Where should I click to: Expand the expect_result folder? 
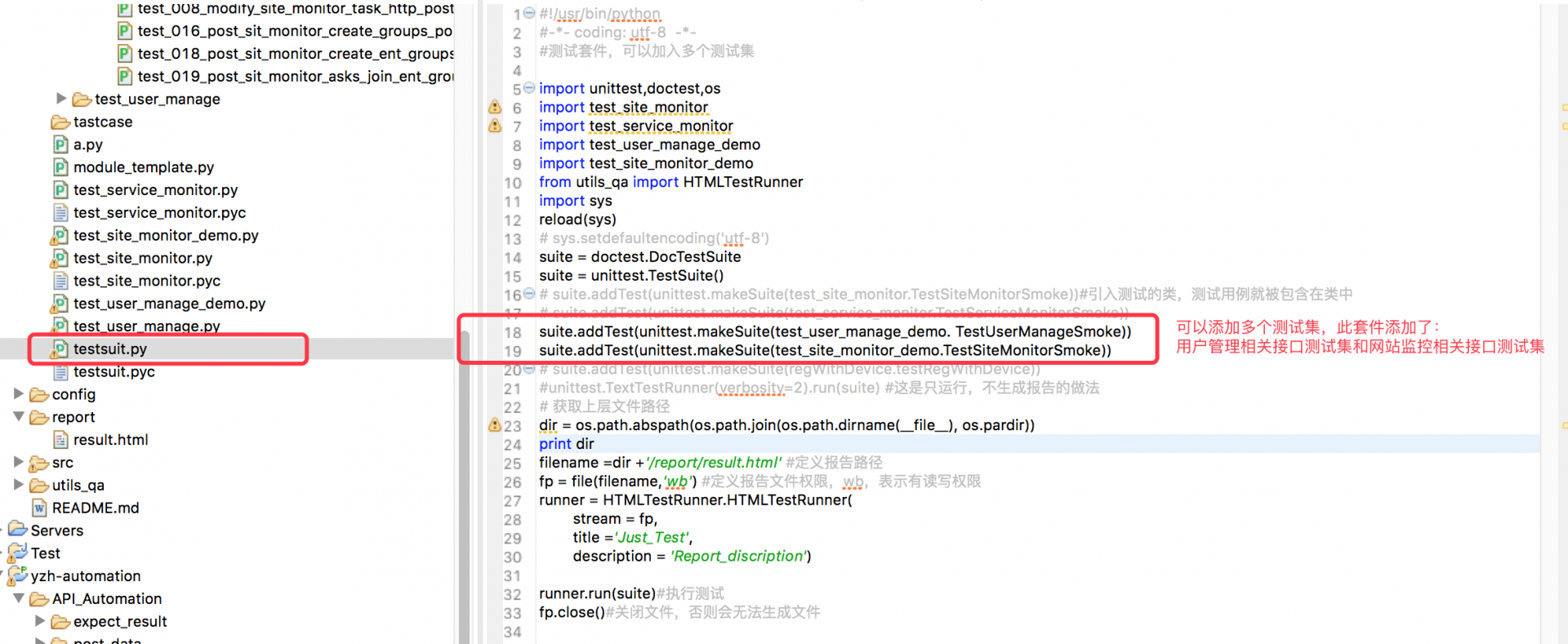coord(40,621)
